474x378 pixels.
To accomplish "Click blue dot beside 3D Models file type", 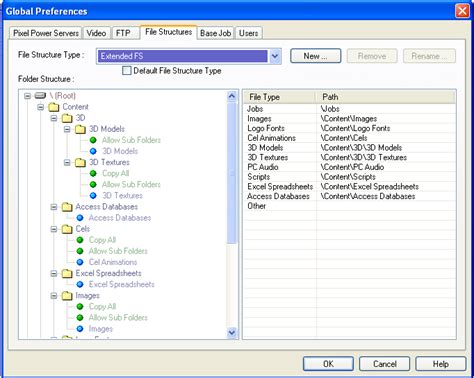I will 93,151.
